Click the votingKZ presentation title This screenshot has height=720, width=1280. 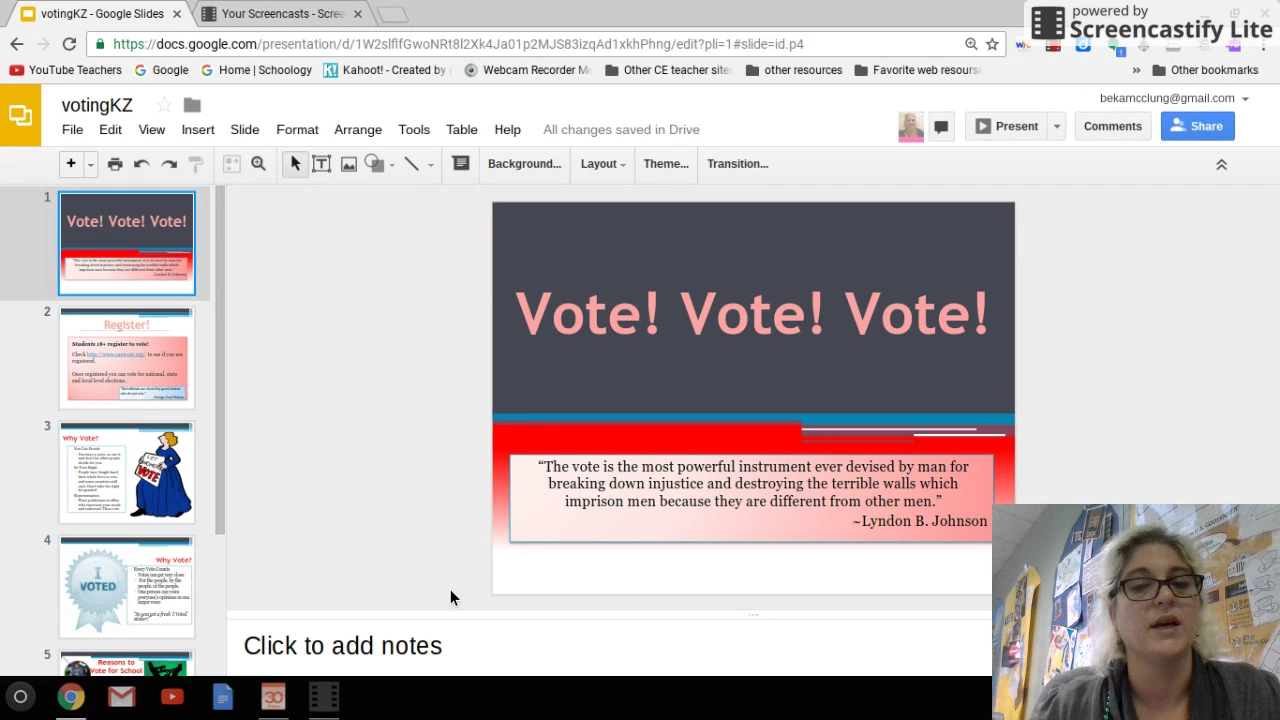(x=97, y=105)
